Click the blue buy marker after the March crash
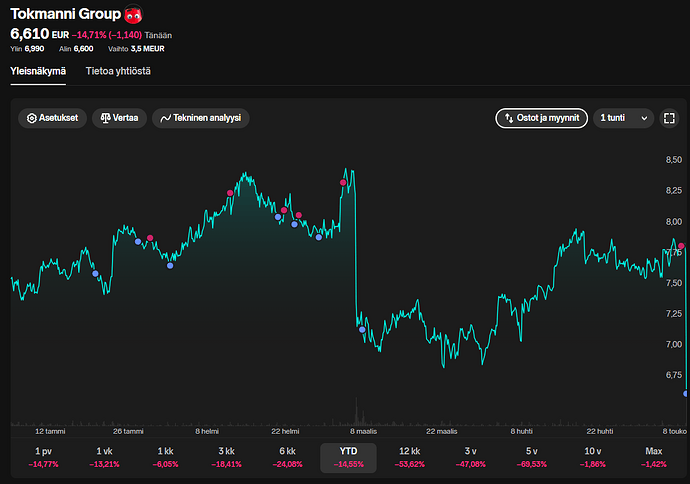 click(362, 330)
